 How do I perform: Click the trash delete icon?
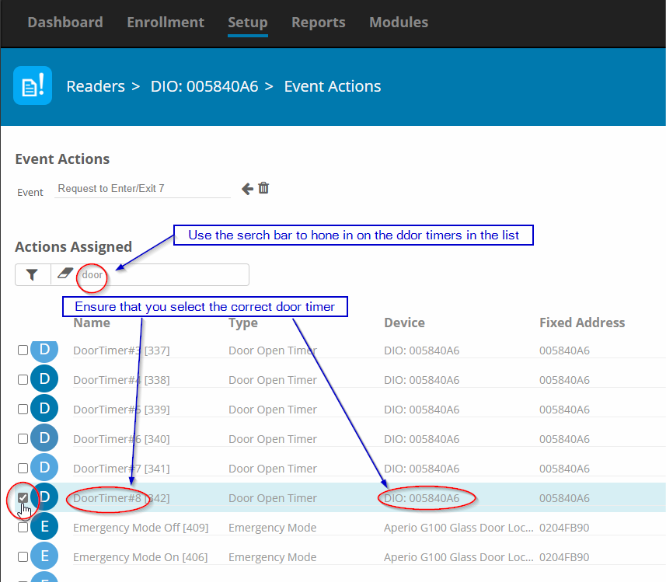[264, 188]
